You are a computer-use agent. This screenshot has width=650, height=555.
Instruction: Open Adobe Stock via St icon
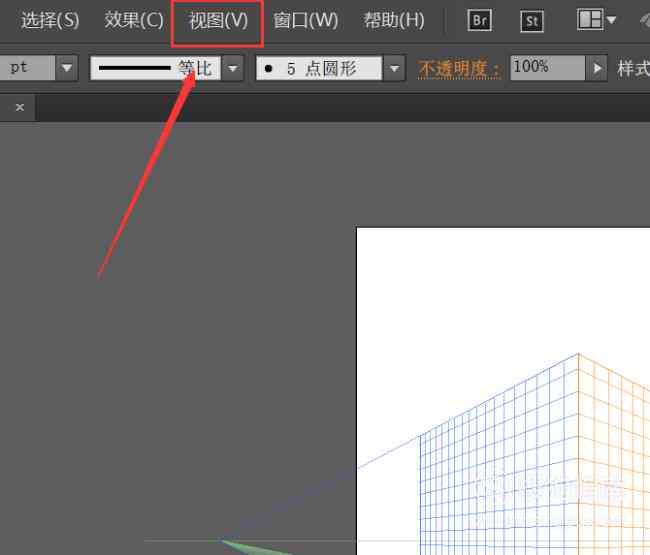pyautogui.click(x=532, y=21)
